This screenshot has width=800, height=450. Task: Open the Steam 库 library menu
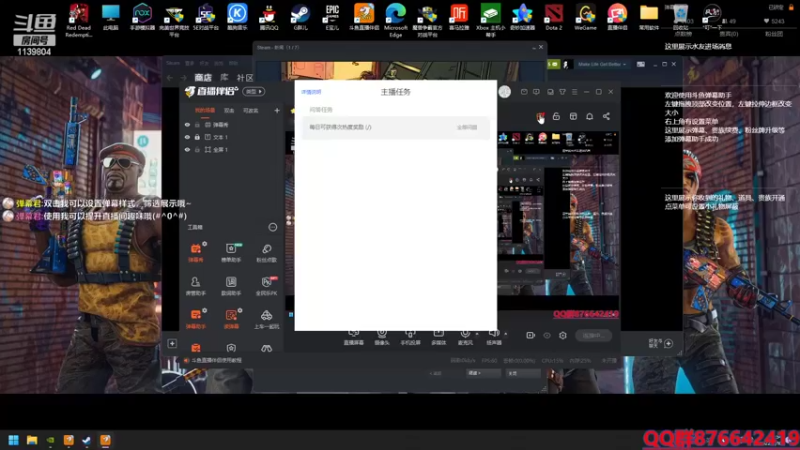coord(224,78)
